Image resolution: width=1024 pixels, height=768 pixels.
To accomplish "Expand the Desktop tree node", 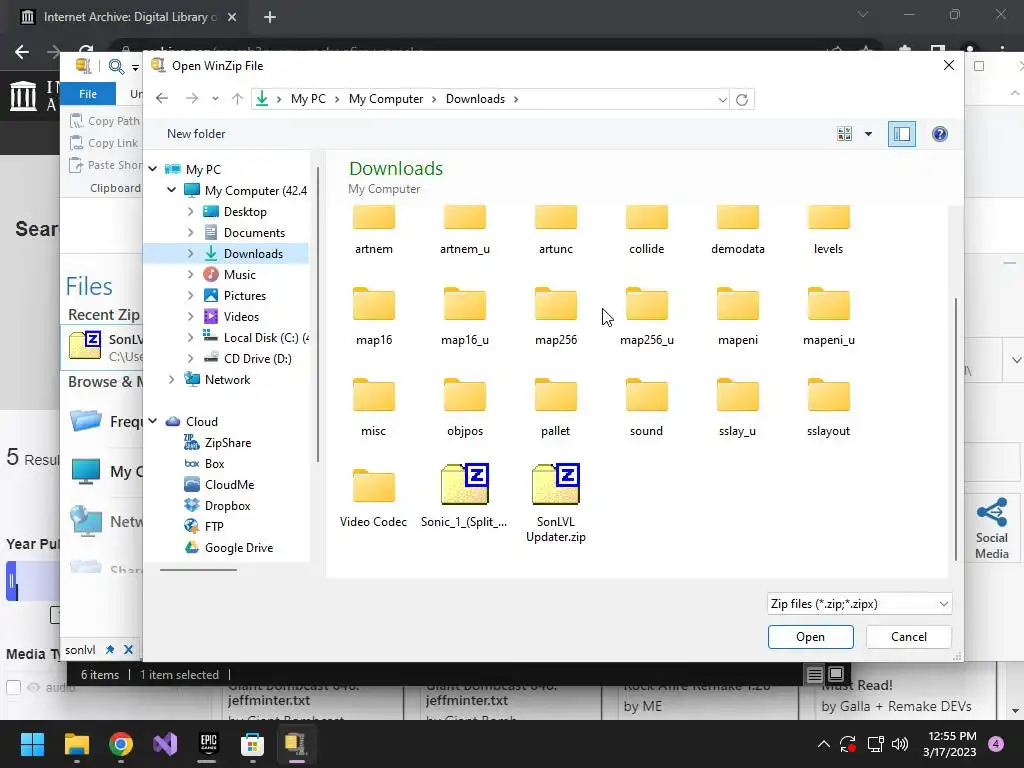I will pyautogui.click(x=190, y=212).
